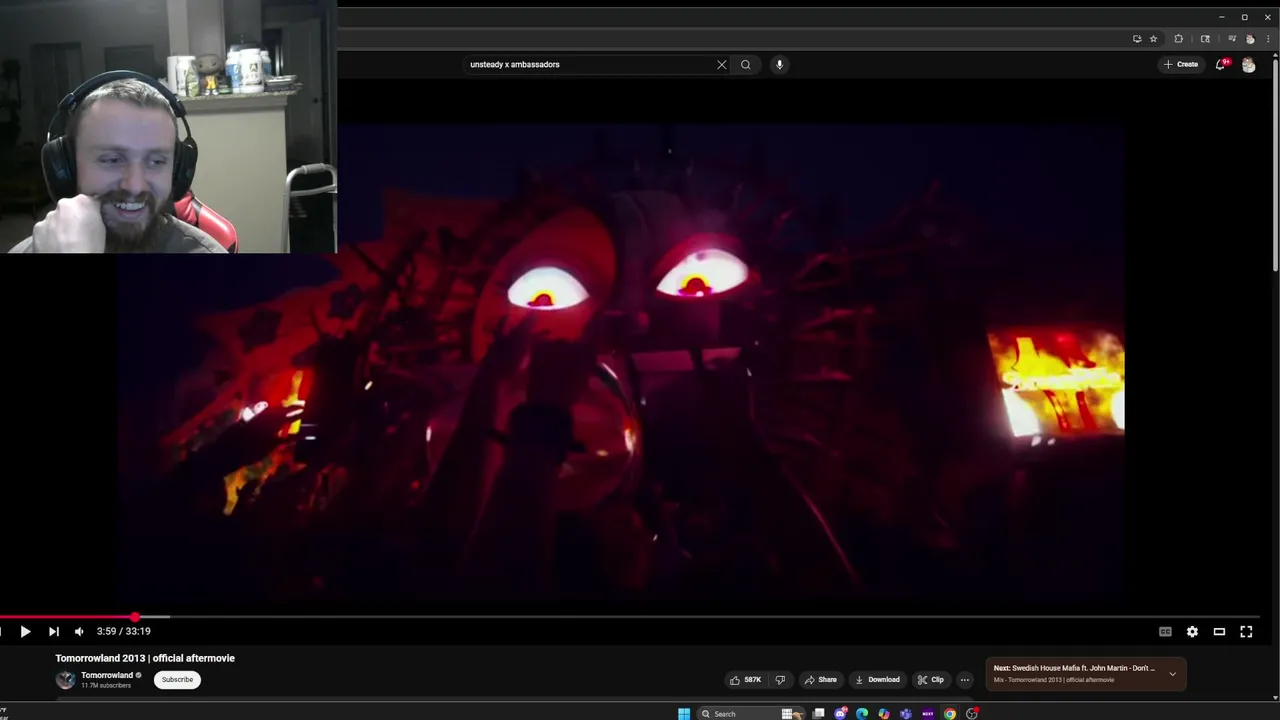This screenshot has width=1280, height=720.
Task: Click the webcam overlay of the streamer
Action: point(168,127)
